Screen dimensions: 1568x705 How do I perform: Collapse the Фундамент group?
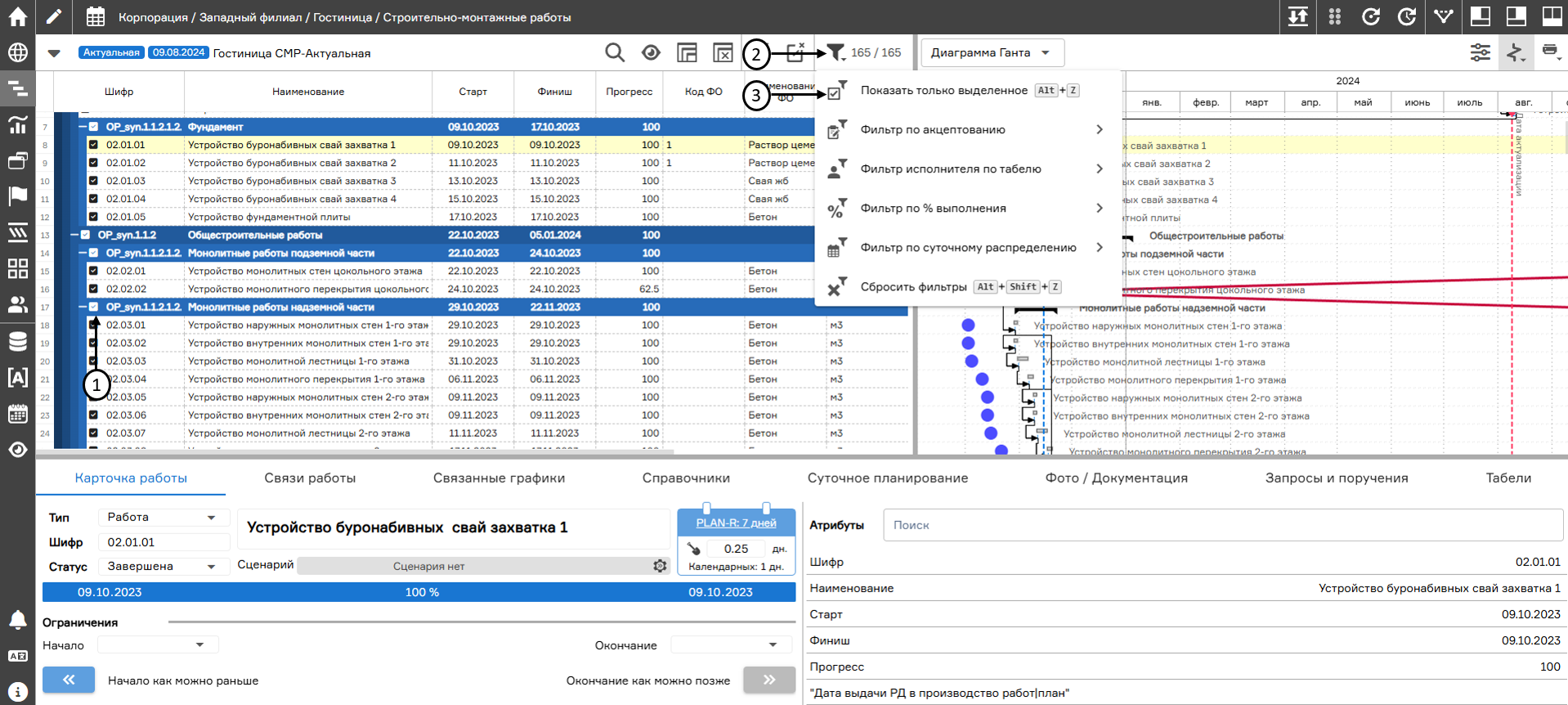83,127
